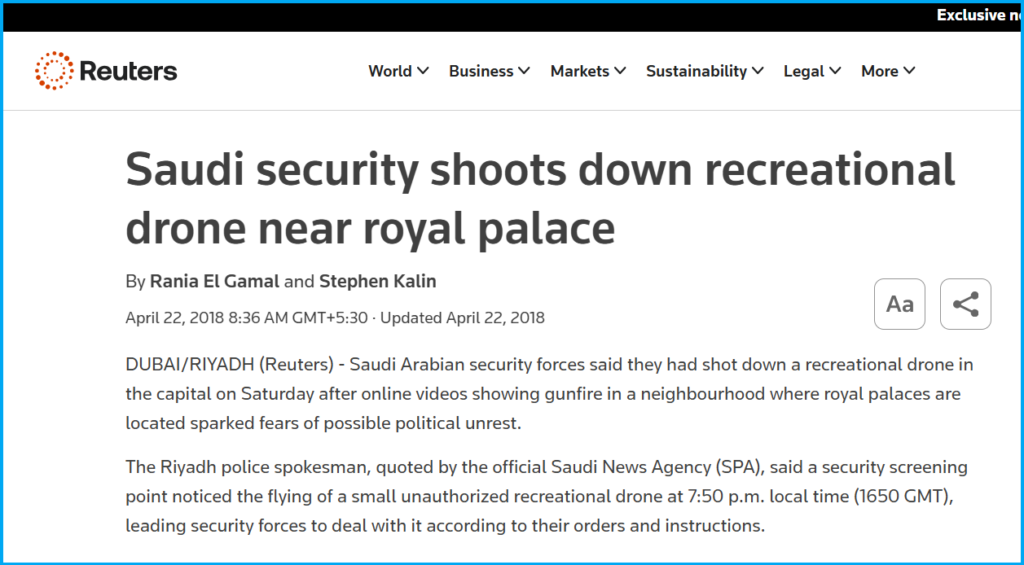The height and width of the screenshot is (565, 1024).
Task: Open the Business navigation menu
Action: (481, 71)
